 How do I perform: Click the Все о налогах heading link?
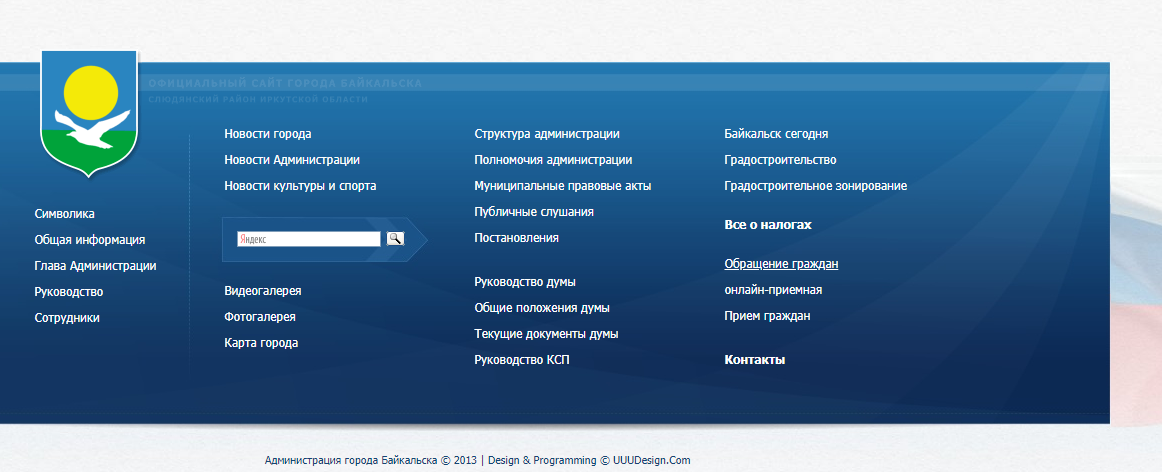coord(767,226)
